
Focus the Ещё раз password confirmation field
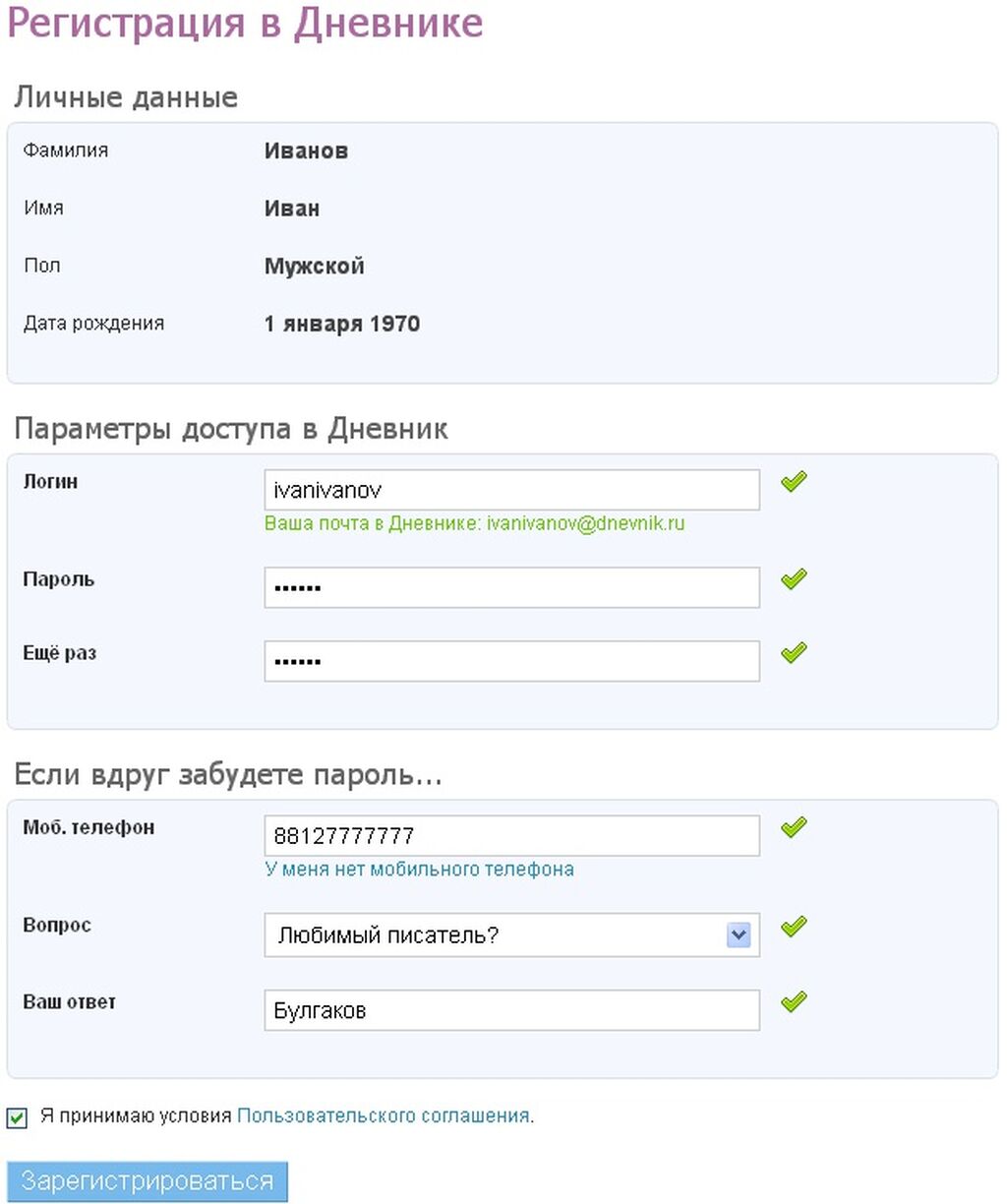pos(511,661)
